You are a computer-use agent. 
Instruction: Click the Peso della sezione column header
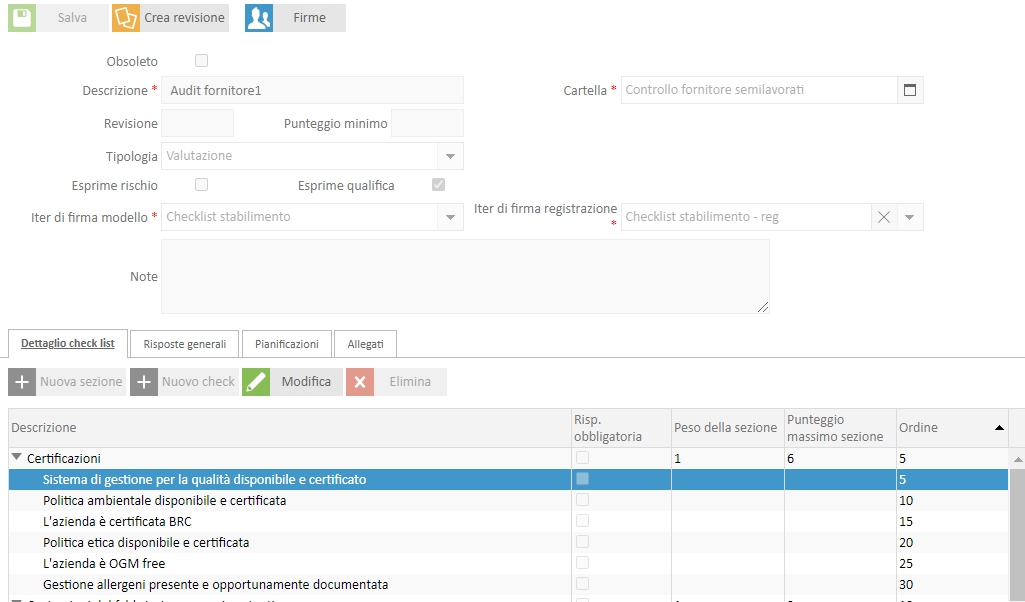[x=728, y=428]
